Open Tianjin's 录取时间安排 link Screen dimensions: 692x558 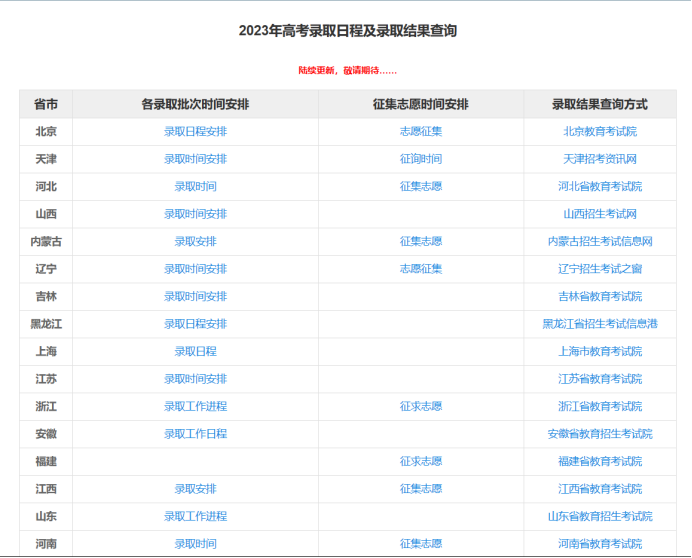(196, 159)
